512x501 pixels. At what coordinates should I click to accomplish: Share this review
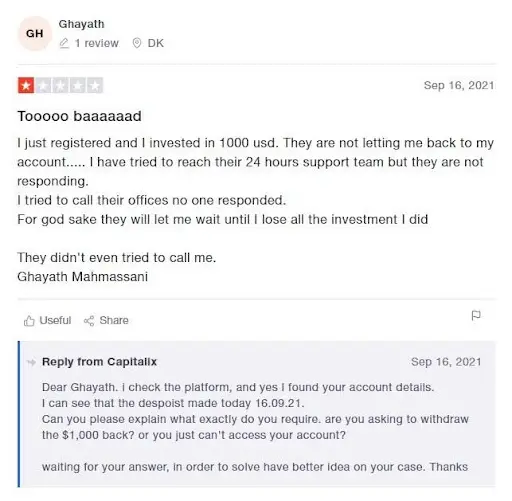point(106,321)
